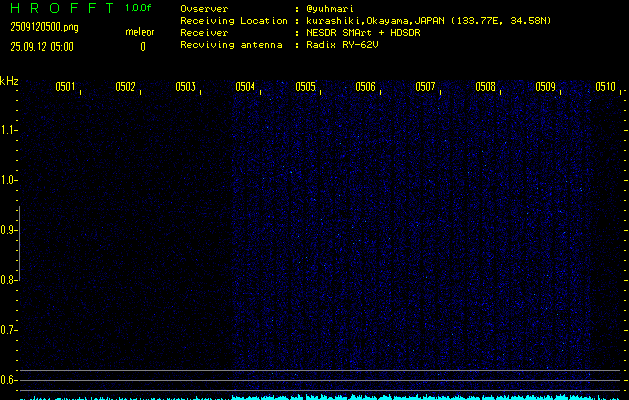The height and width of the screenshot is (400, 629).
Task: Click the kHz axis unit label
Action: pos(9,81)
